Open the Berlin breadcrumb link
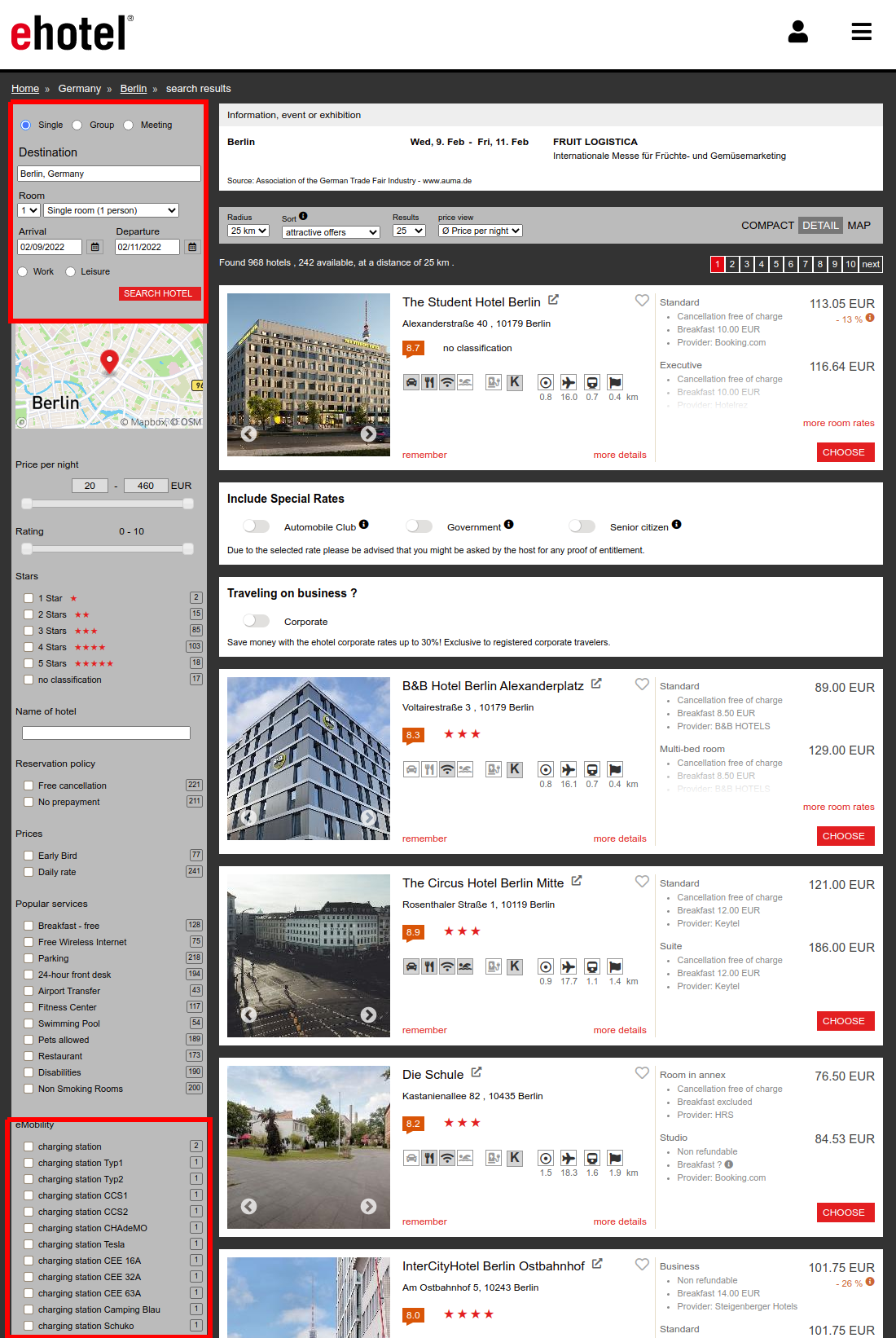Viewport: 896px width, 1338px height. [134, 89]
